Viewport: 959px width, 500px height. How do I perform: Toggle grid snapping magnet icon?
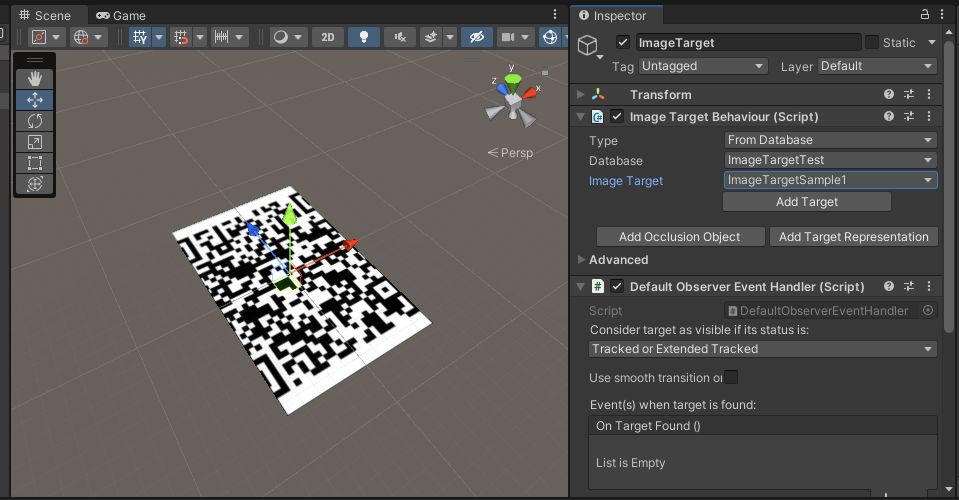(181, 37)
